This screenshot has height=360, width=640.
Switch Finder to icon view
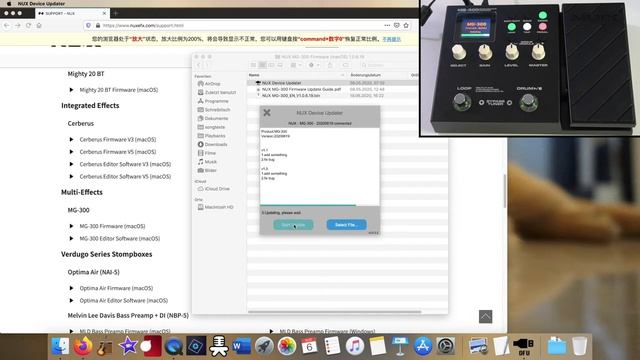[253, 65]
